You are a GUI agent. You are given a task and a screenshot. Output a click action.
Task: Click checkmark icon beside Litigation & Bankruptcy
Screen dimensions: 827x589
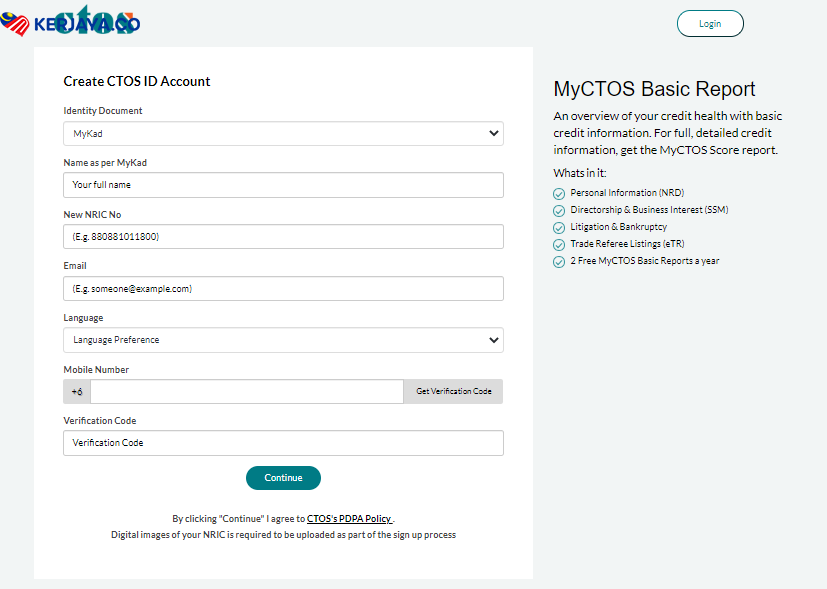(559, 227)
